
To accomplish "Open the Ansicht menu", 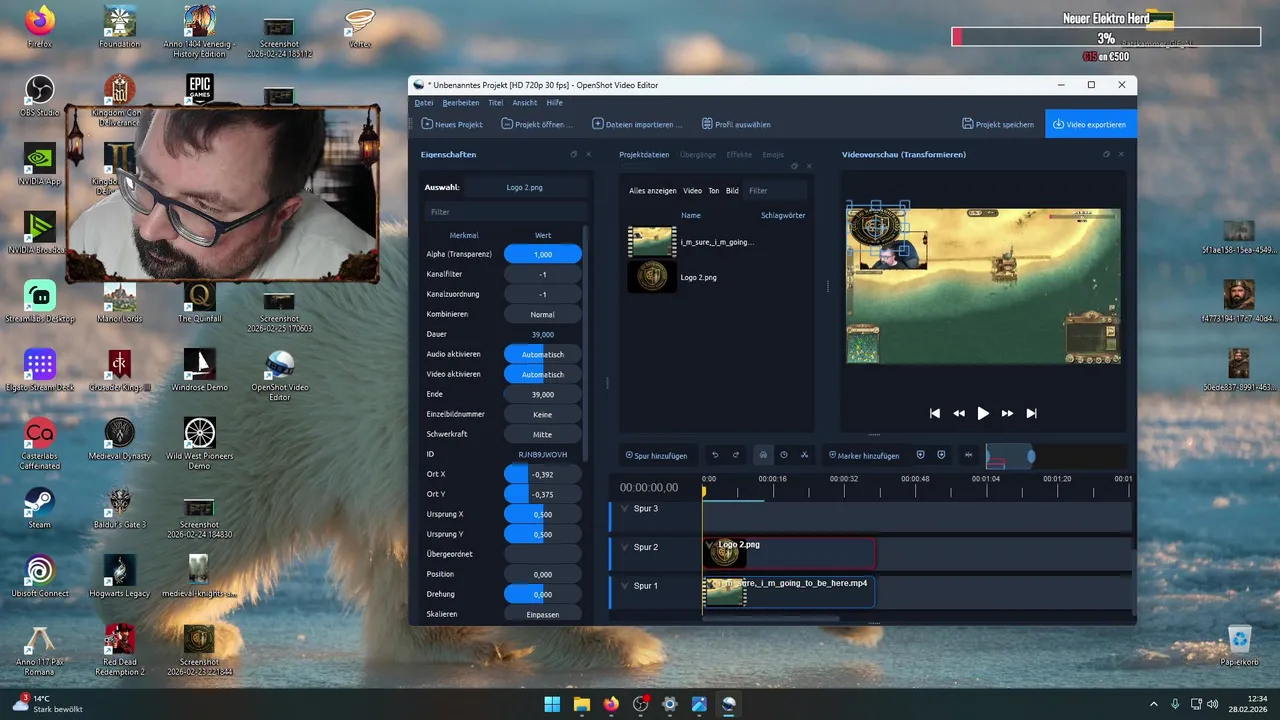I will coord(525,103).
